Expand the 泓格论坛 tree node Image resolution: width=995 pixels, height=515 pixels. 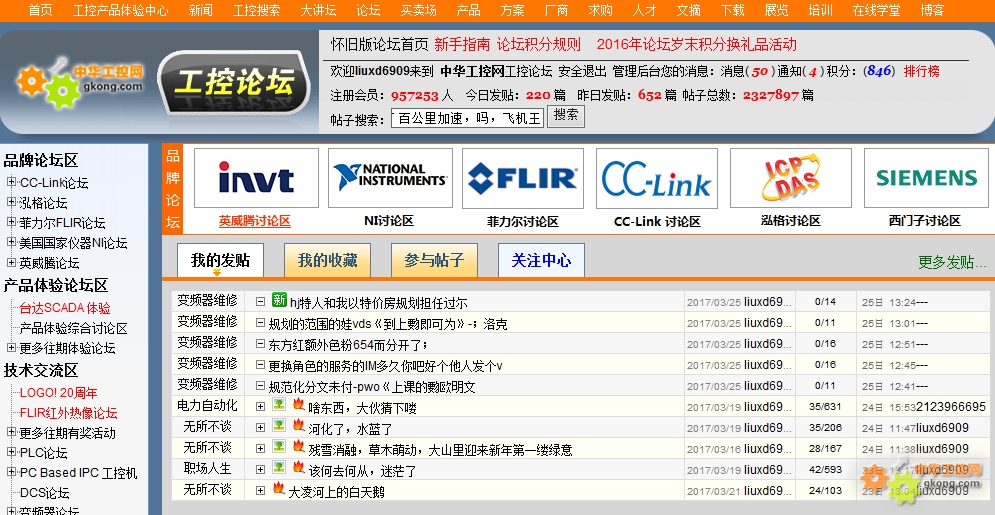(11, 202)
